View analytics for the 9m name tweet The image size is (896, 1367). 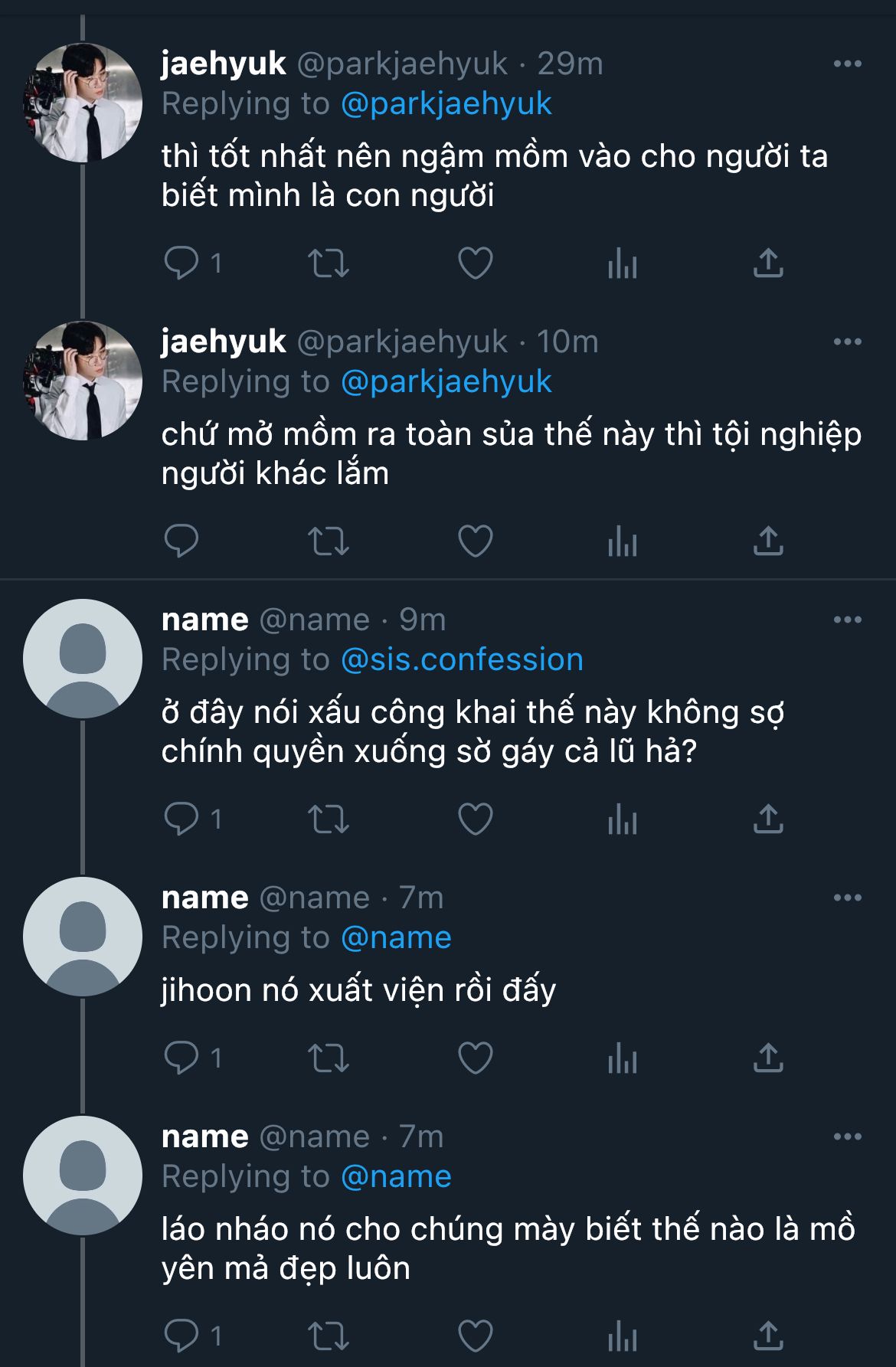[622, 819]
